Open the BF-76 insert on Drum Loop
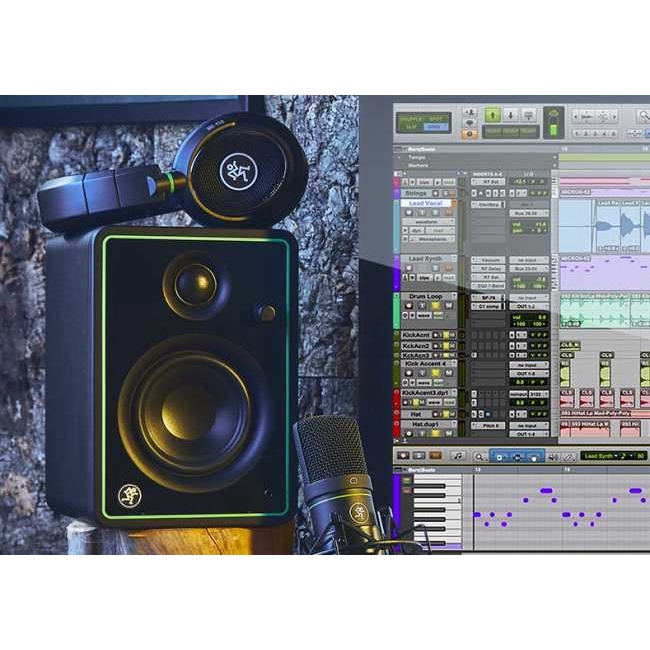This screenshot has height=650, width=650. [x=488, y=298]
